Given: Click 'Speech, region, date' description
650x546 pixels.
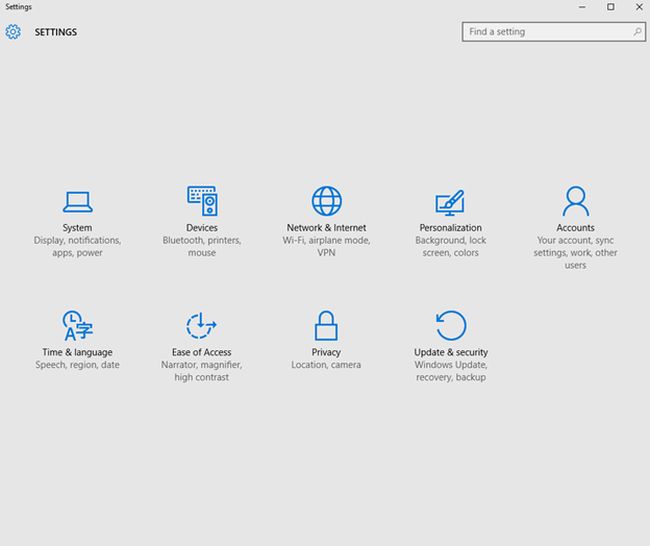Looking at the screenshot, I should click(x=78, y=365).
